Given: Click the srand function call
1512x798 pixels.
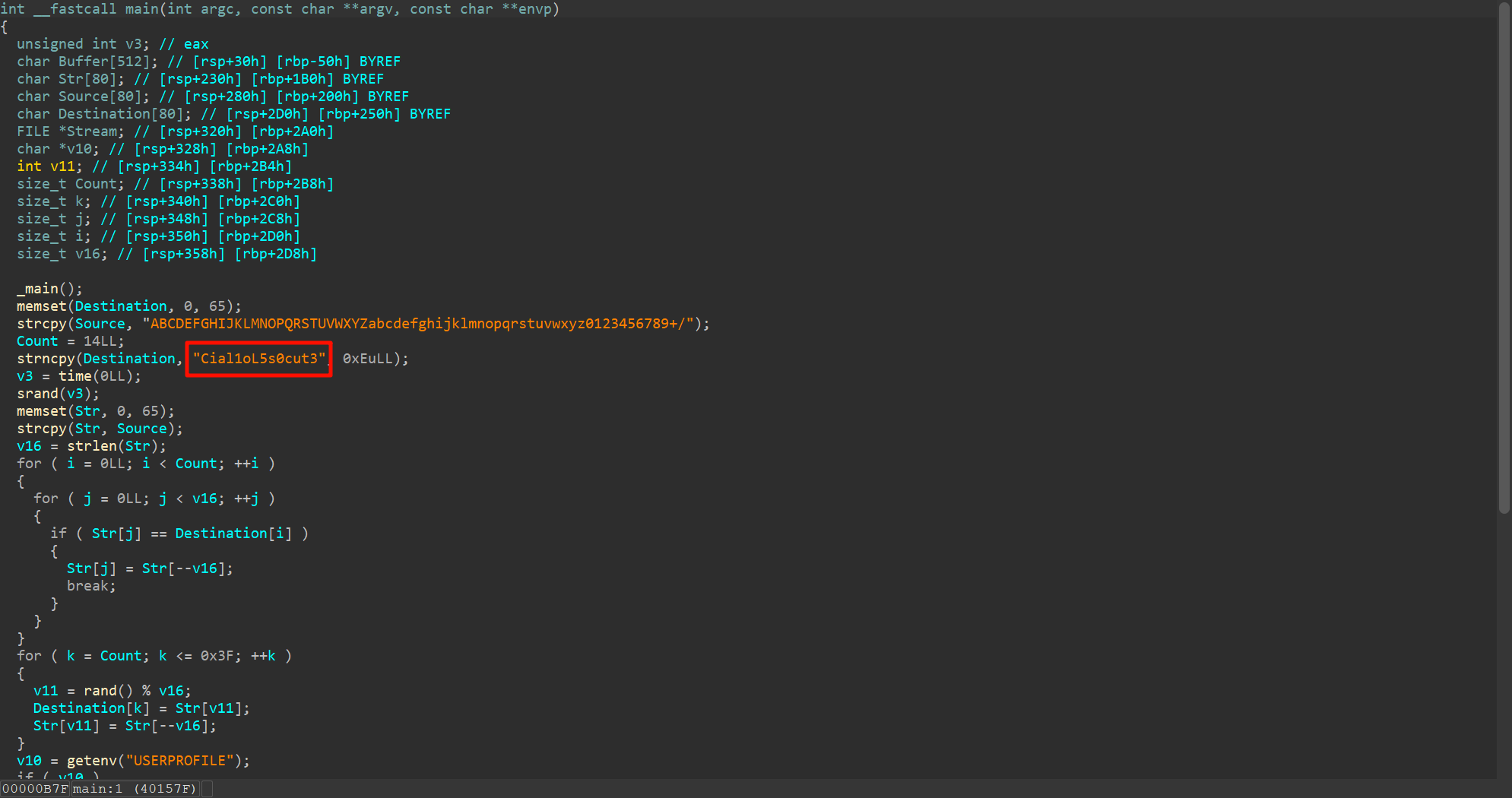Looking at the screenshot, I should point(37,394).
